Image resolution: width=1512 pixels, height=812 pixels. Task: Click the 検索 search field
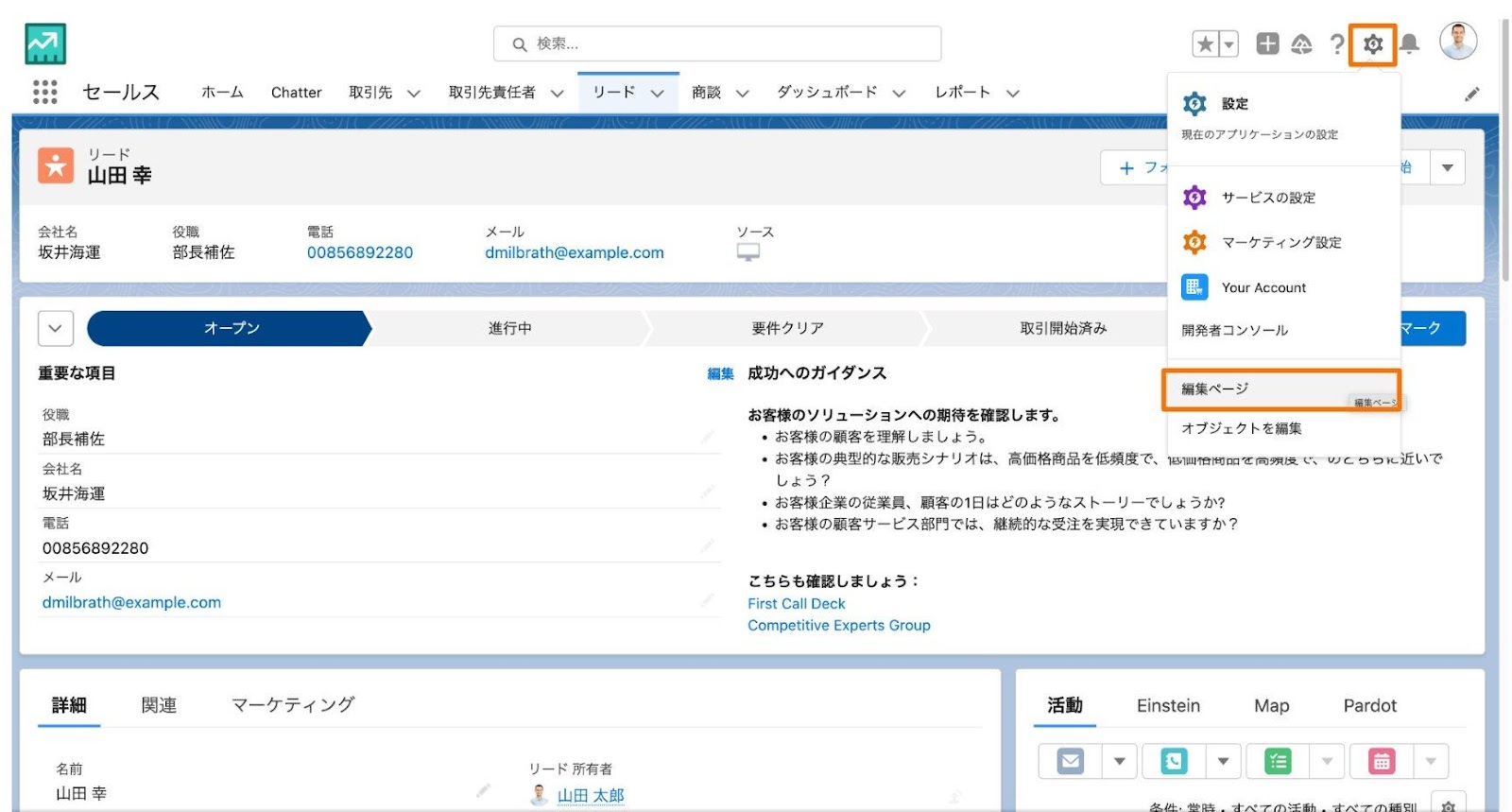pos(716,43)
